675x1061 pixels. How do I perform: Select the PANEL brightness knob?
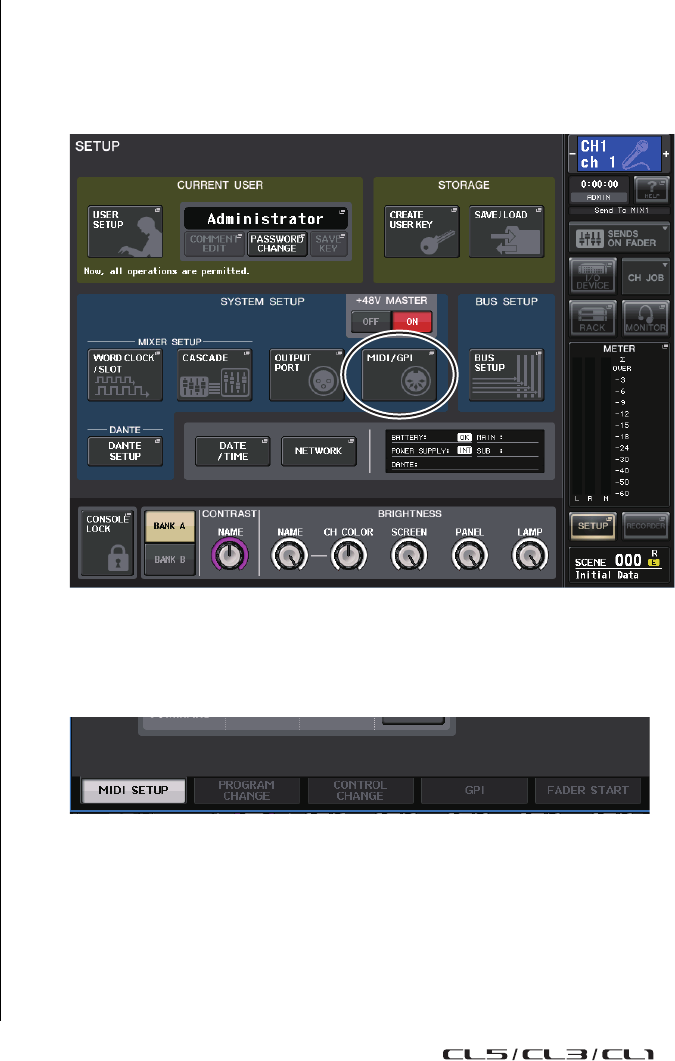469,556
